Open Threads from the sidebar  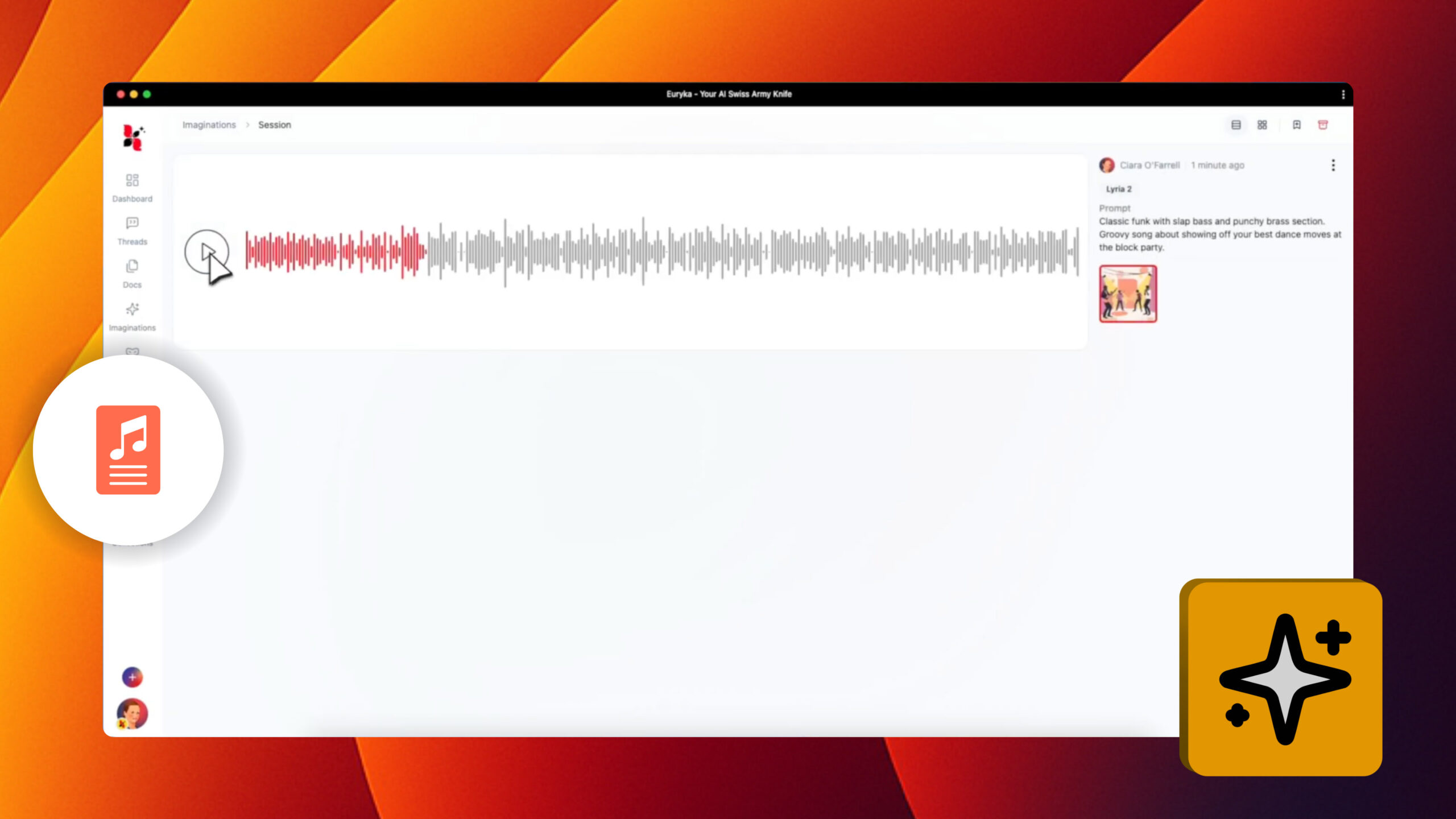click(132, 224)
